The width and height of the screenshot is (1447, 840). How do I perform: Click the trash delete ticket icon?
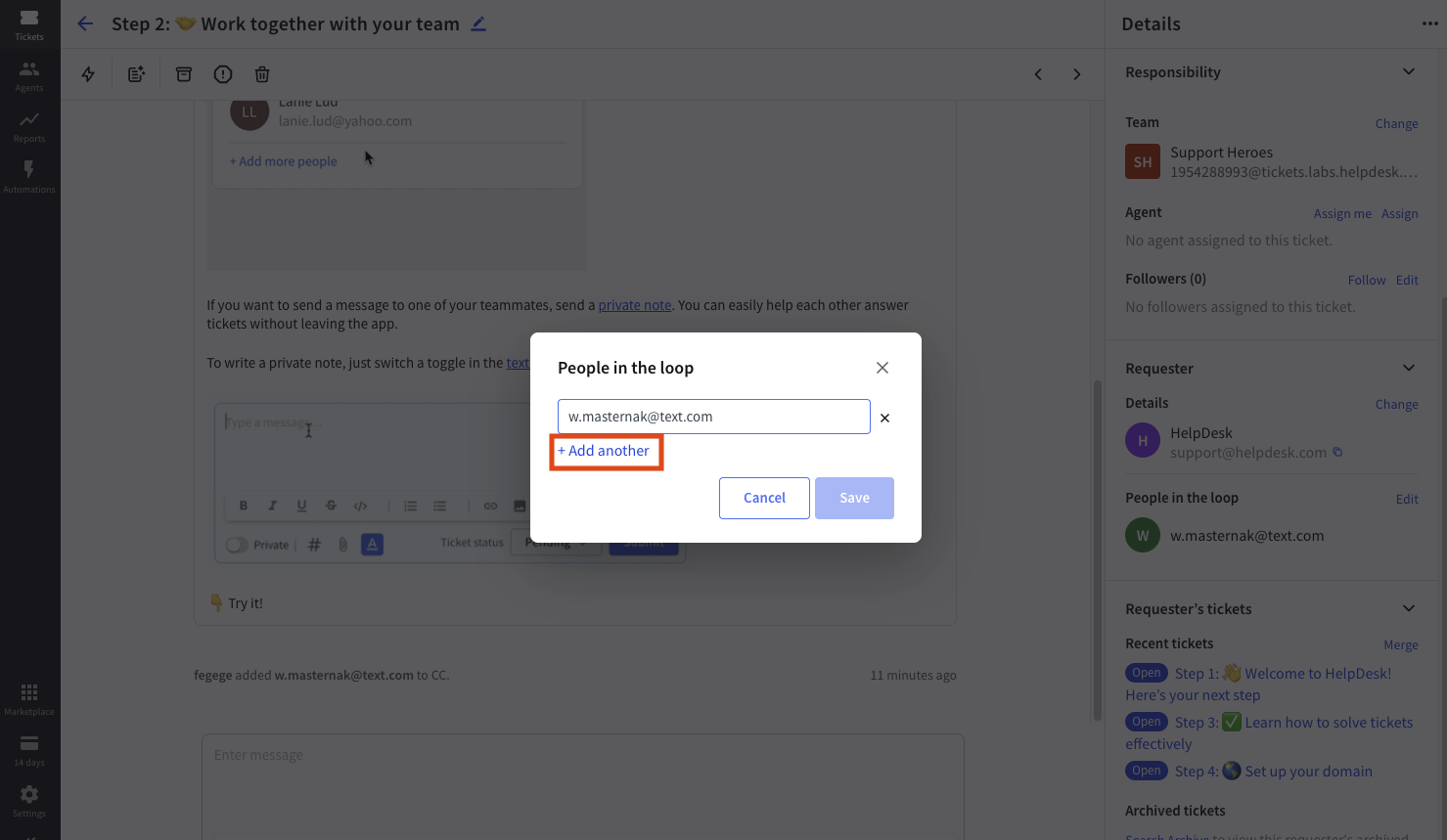[262, 74]
